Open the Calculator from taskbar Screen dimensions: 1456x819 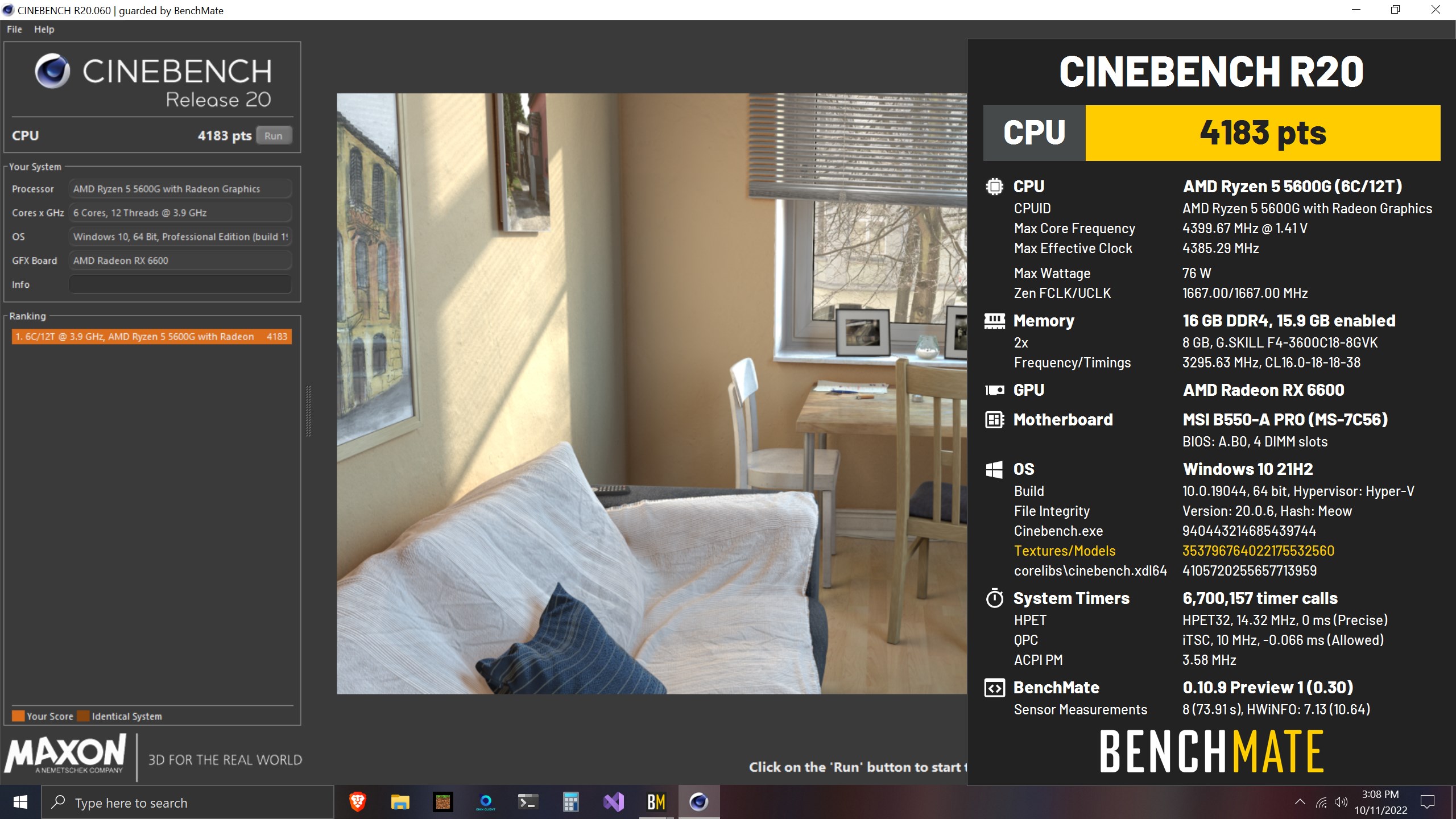tap(571, 803)
